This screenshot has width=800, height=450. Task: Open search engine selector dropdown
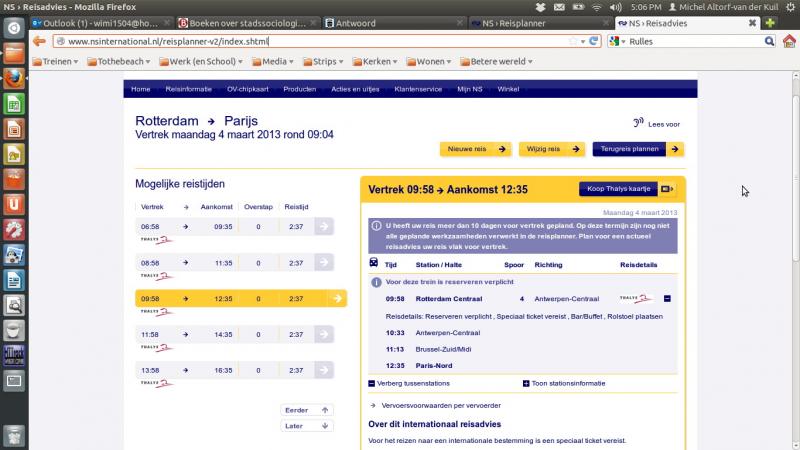(617, 41)
